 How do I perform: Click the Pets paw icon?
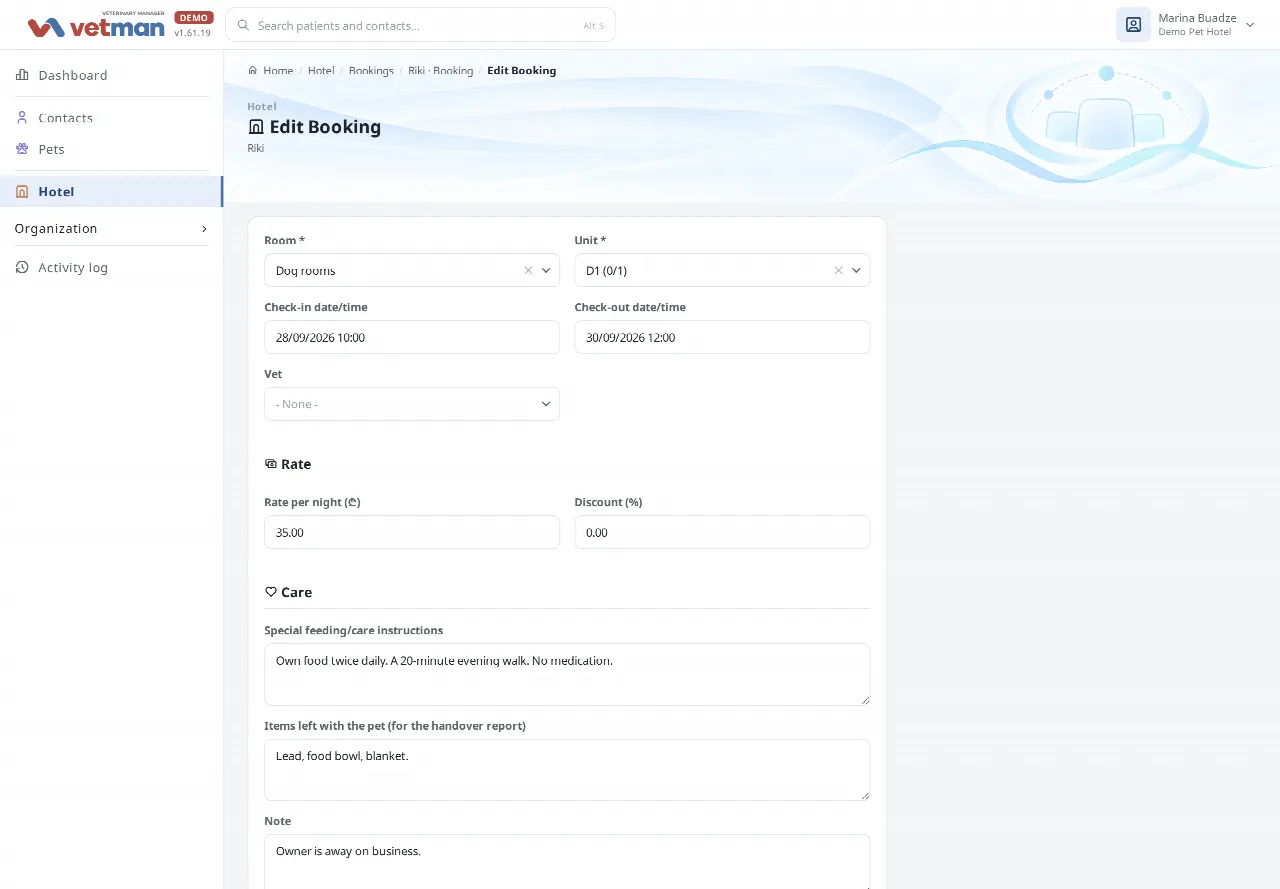coord(22,149)
